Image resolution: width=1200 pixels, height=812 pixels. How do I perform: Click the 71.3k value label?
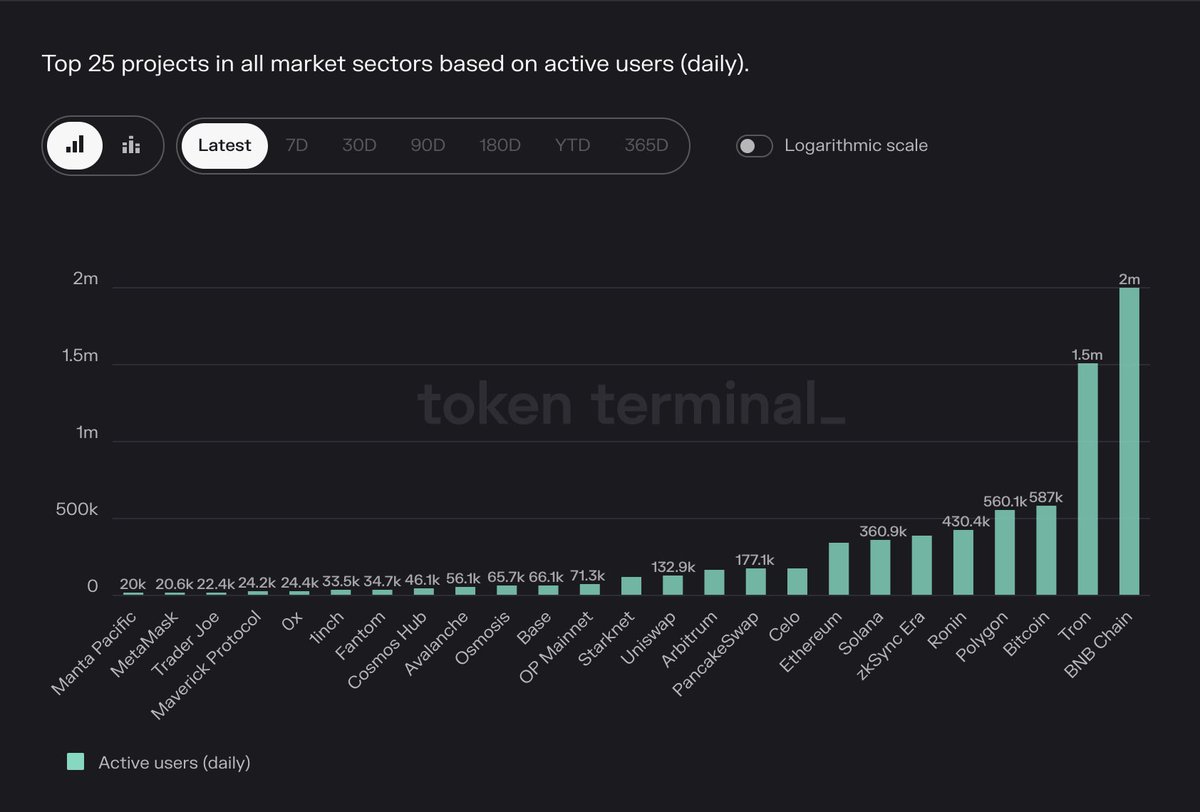click(589, 577)
